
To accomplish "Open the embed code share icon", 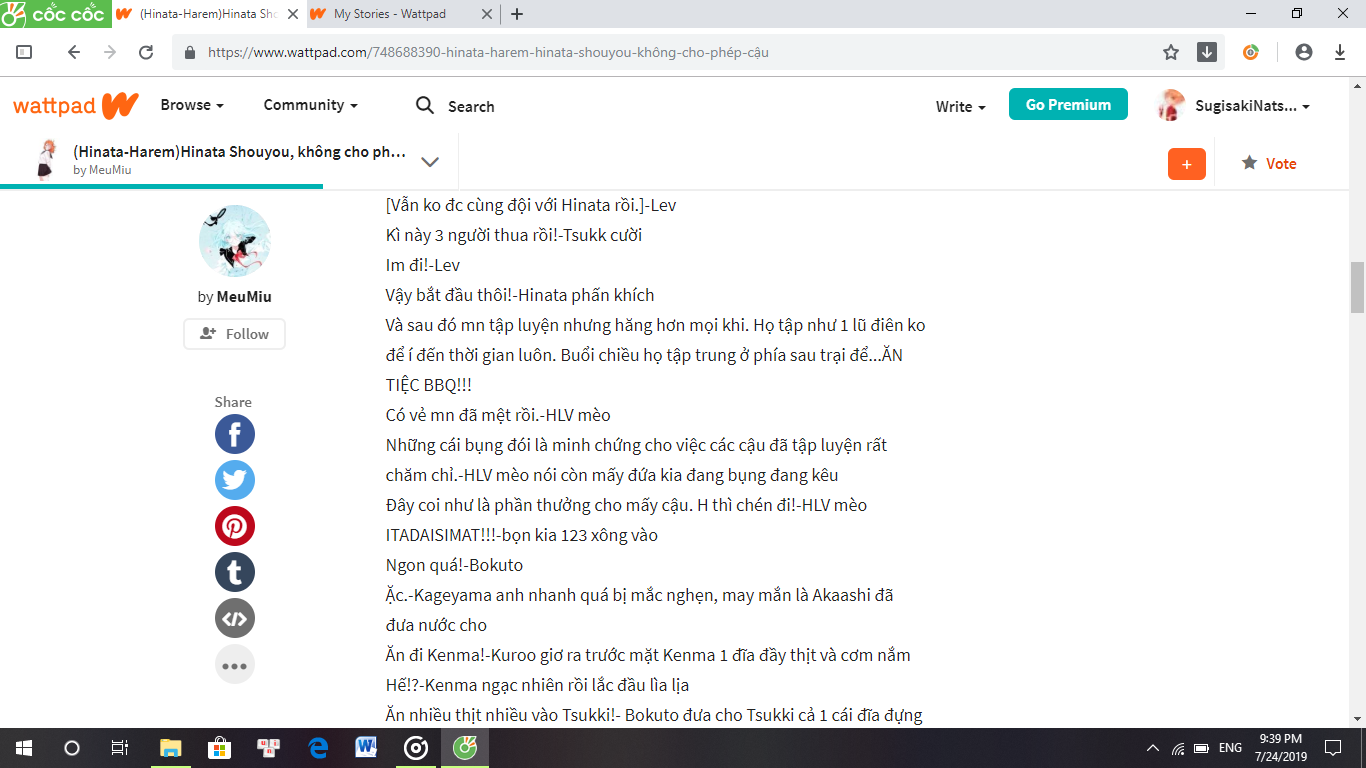I will (x=235, y=618).
